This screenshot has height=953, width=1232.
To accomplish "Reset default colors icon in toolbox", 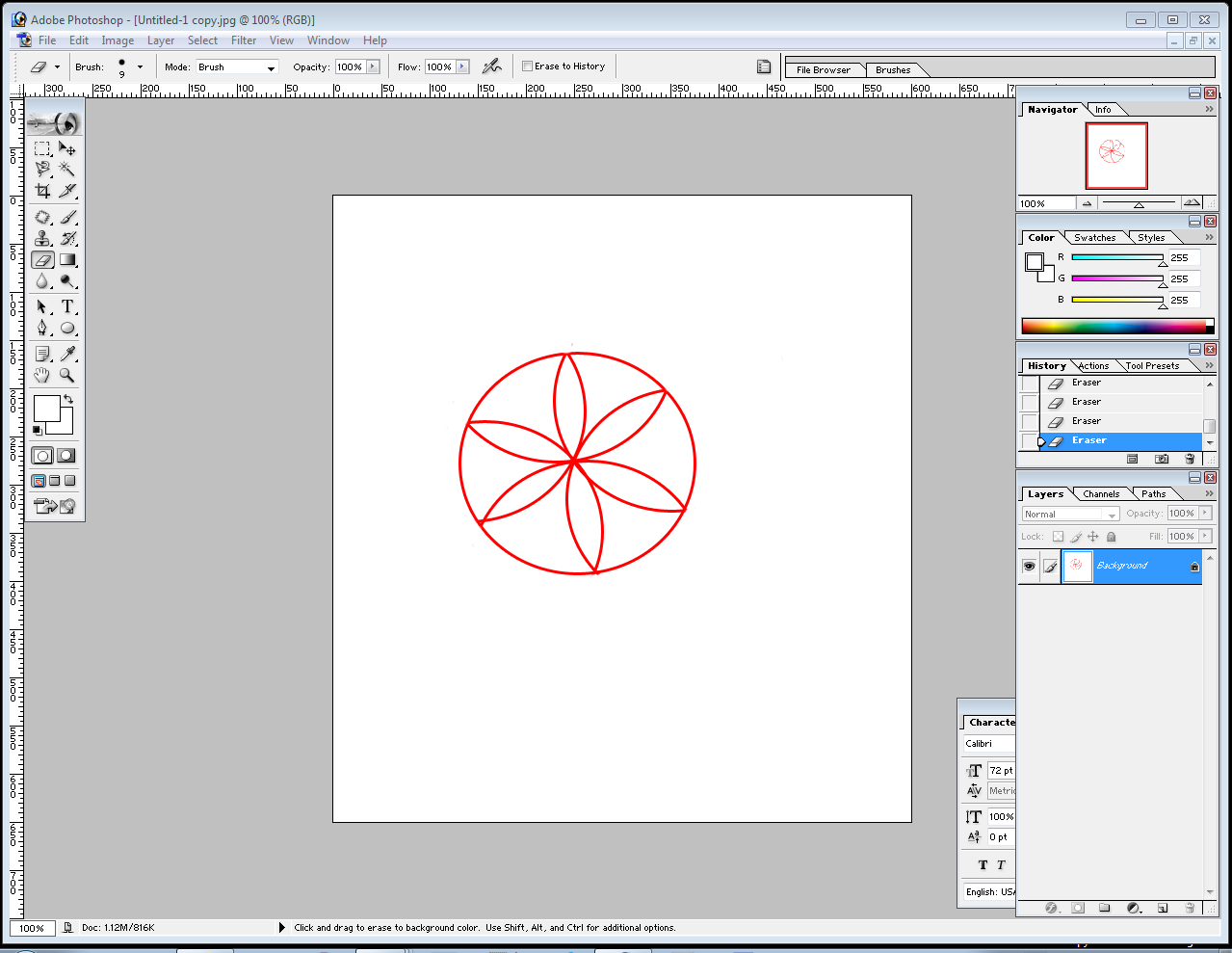I will (x=38, y=430).
